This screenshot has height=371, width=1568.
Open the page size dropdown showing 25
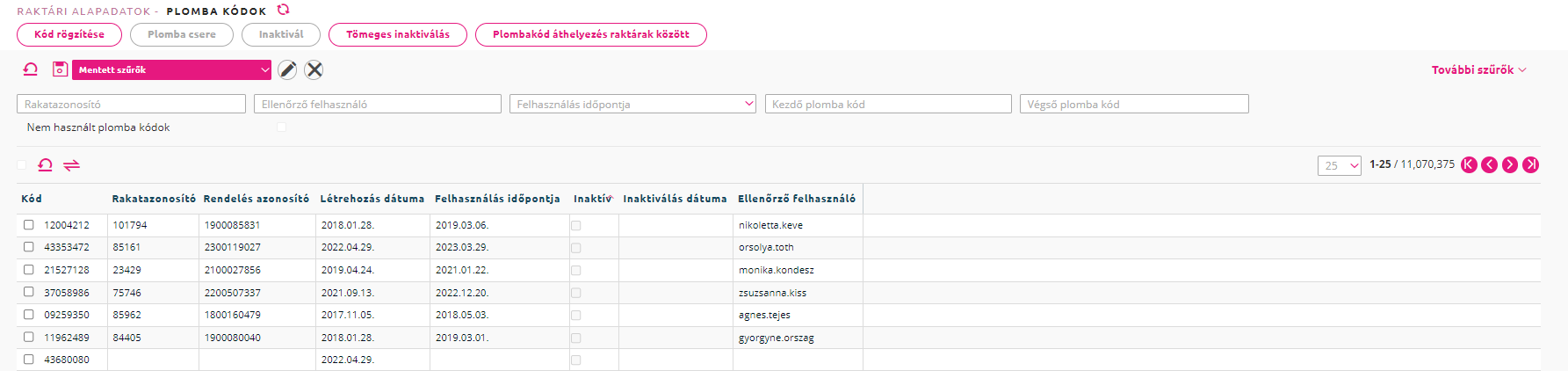pyautogui.click(x=1340, y=165)
